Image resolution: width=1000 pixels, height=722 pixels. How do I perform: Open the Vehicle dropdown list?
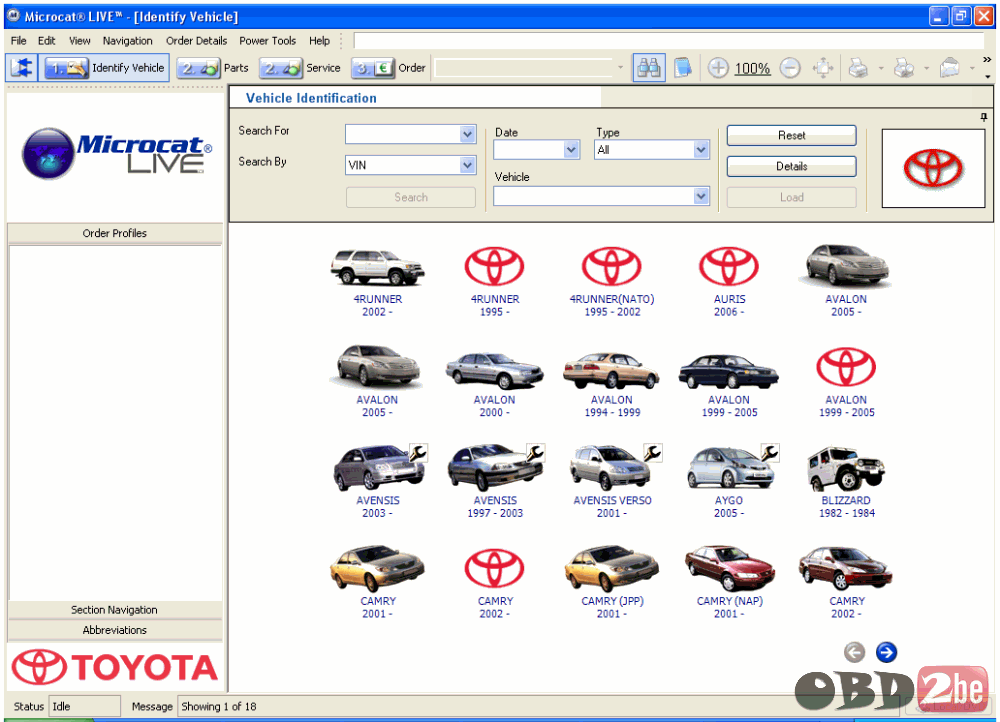tap(701, 196)
